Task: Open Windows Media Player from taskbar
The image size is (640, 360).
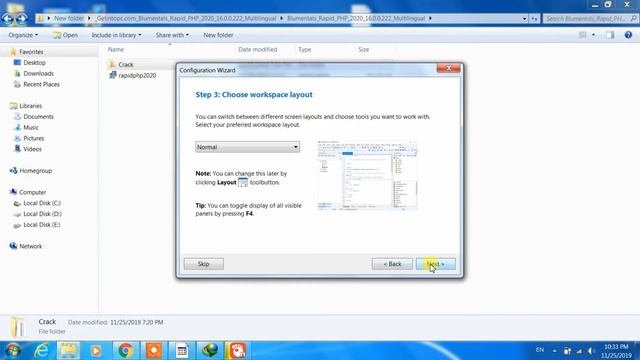Action: point(96,351)
